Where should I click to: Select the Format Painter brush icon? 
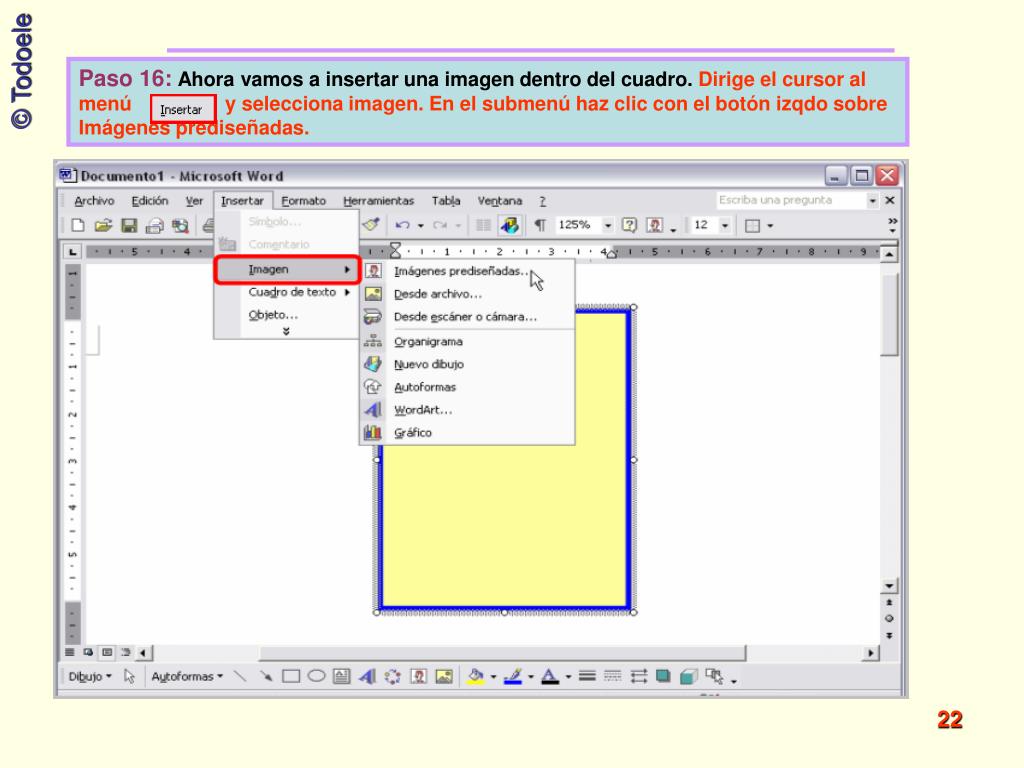coord(371,225)
